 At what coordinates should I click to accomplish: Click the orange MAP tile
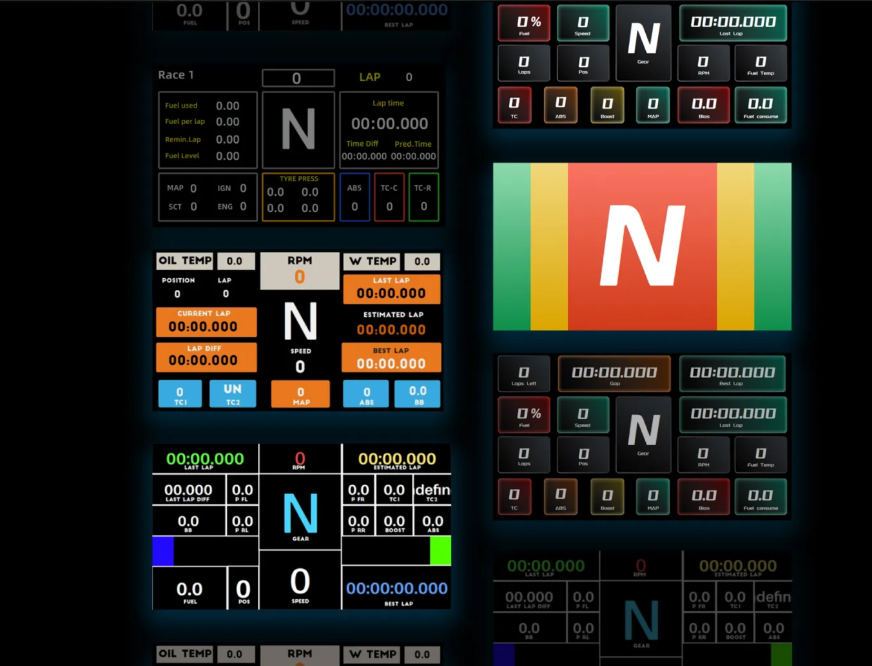point(300,394)
